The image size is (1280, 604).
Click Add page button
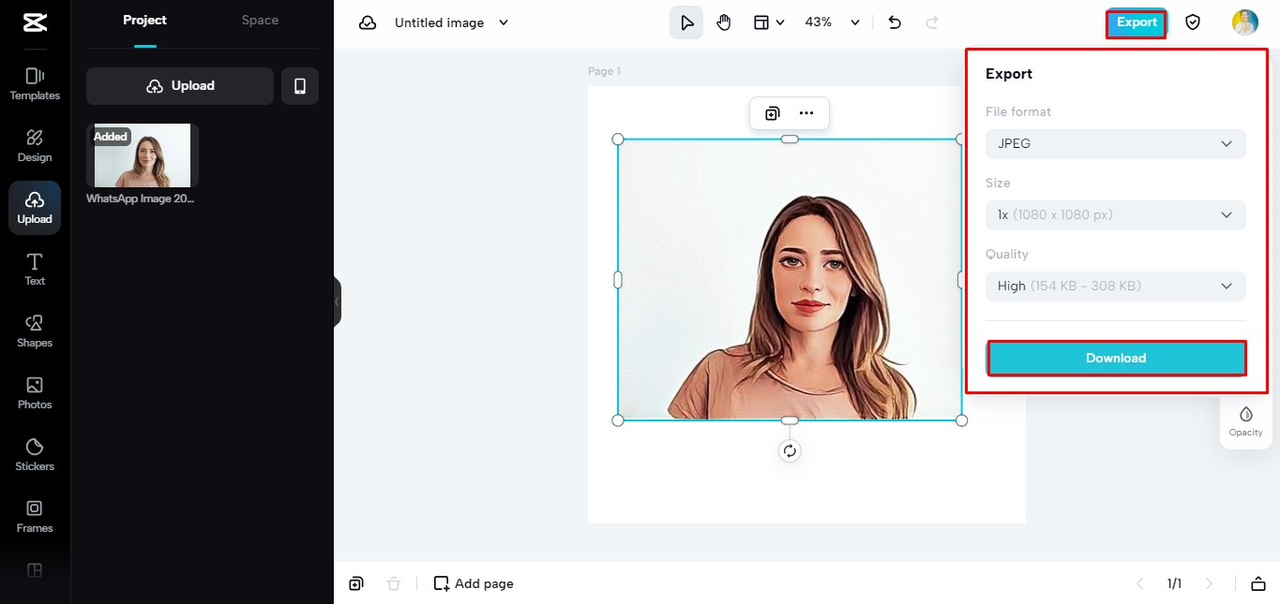[x=474, y=583]
